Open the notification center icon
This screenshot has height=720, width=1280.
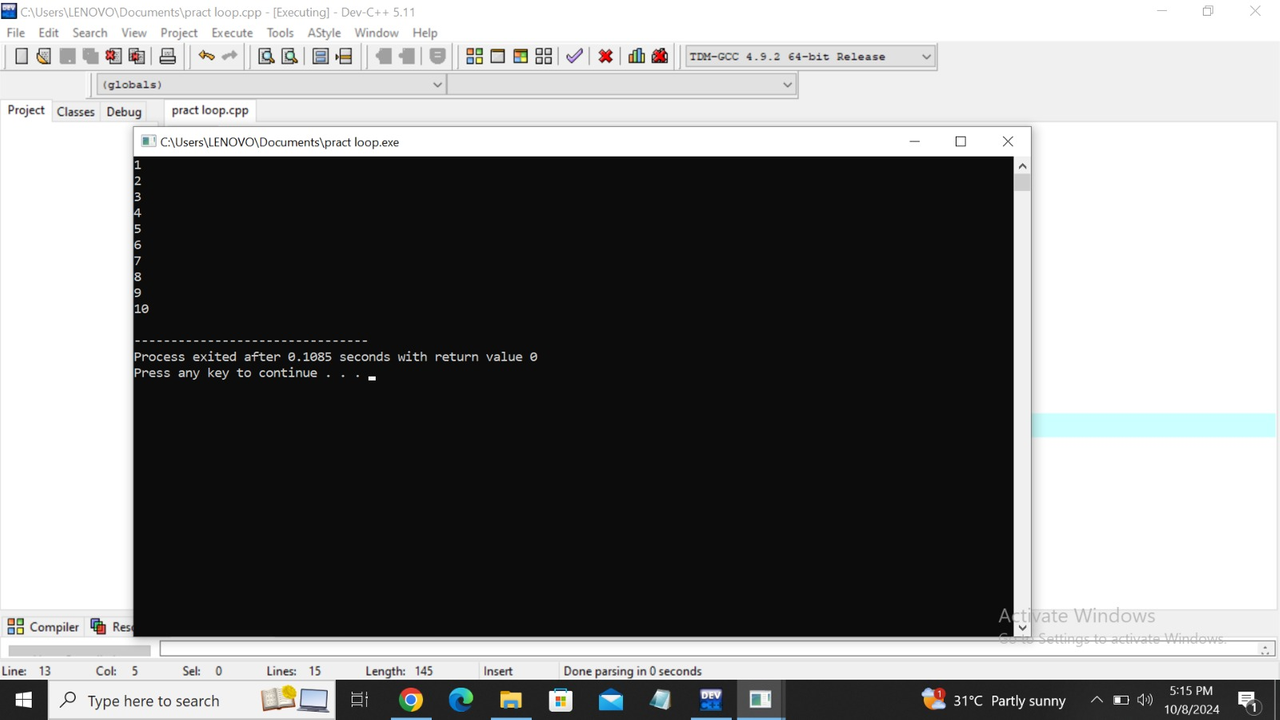click(1248, 700)
